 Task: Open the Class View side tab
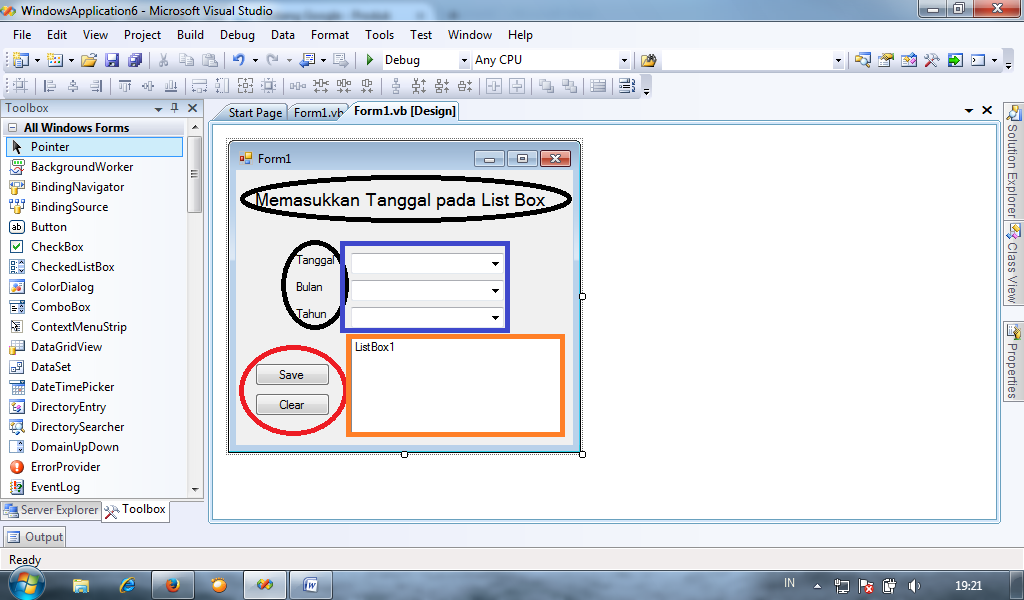click(x=1013, y=263)
